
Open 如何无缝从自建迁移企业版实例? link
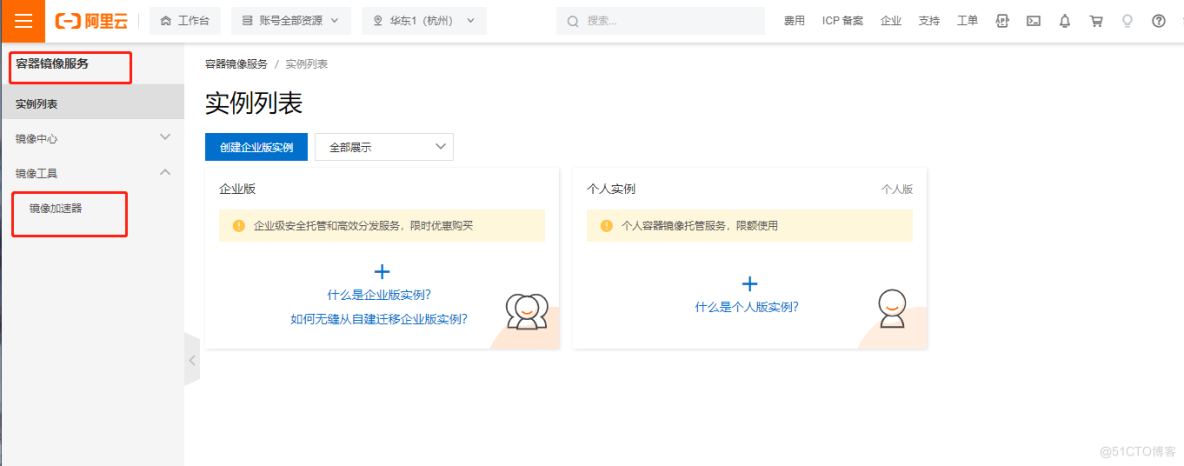[x=379, y=319]
